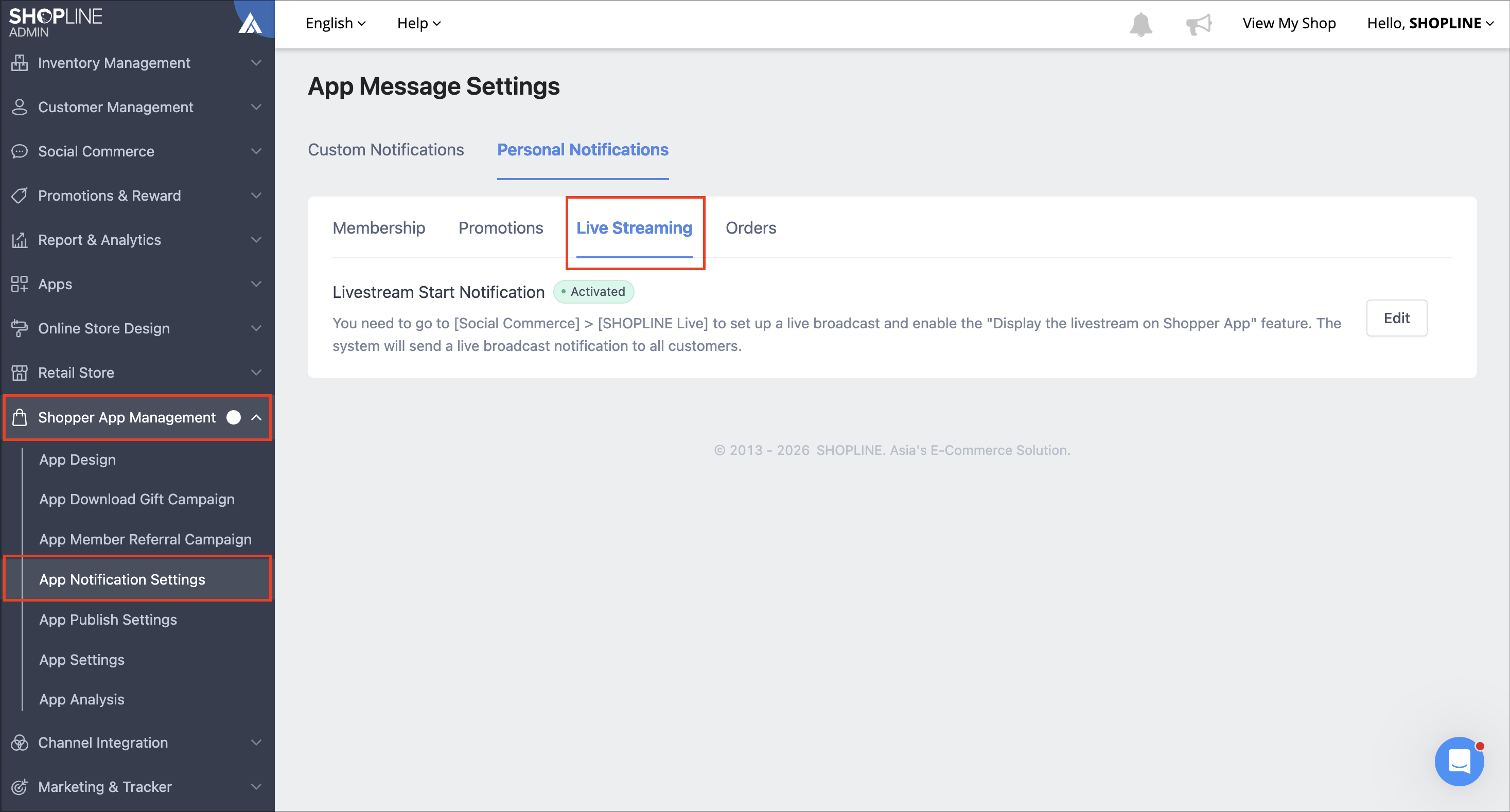
Task: Click the Social Commerce chat icon
Action: point(20,151)
